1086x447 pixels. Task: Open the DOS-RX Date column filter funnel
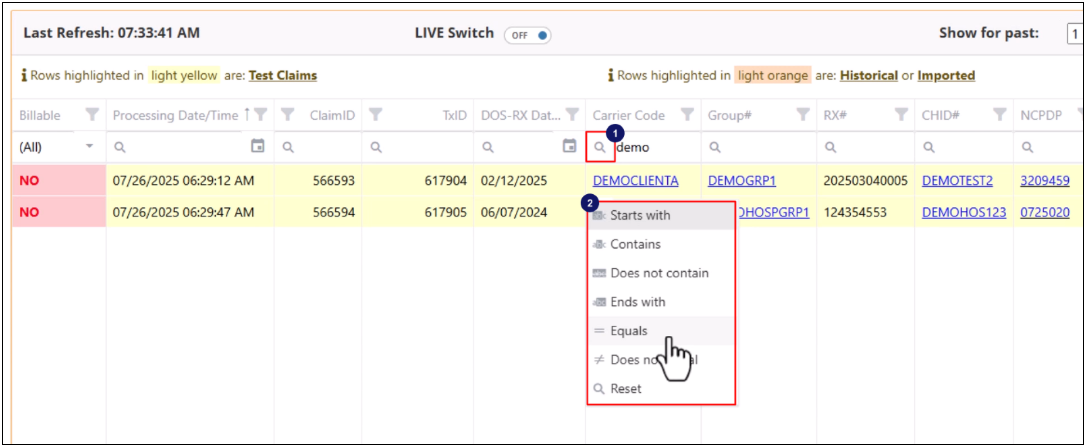coord(572,115)
